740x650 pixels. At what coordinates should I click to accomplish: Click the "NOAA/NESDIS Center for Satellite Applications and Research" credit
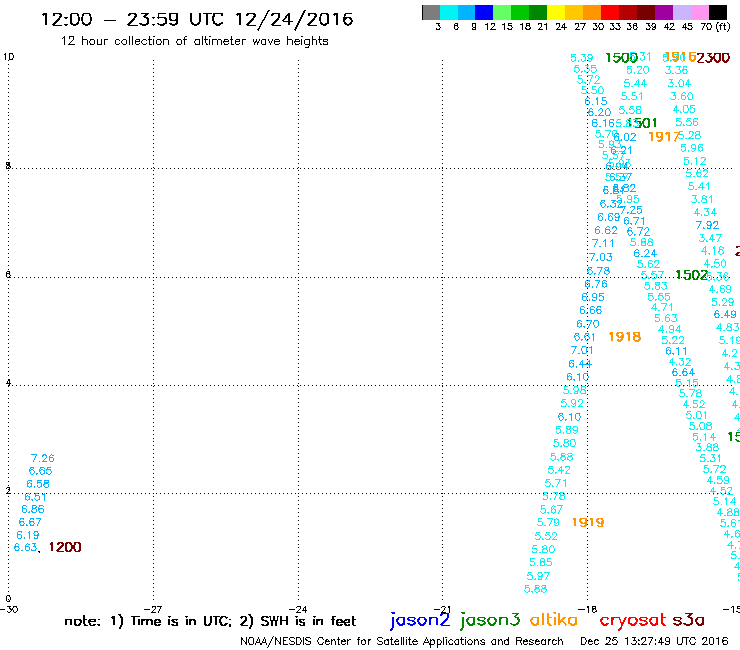(x=402, y=642)
